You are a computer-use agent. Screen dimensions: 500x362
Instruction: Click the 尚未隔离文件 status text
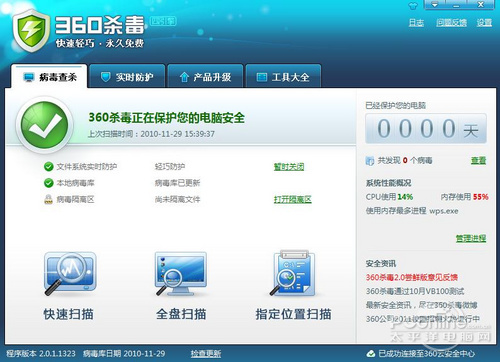point(177,199)
